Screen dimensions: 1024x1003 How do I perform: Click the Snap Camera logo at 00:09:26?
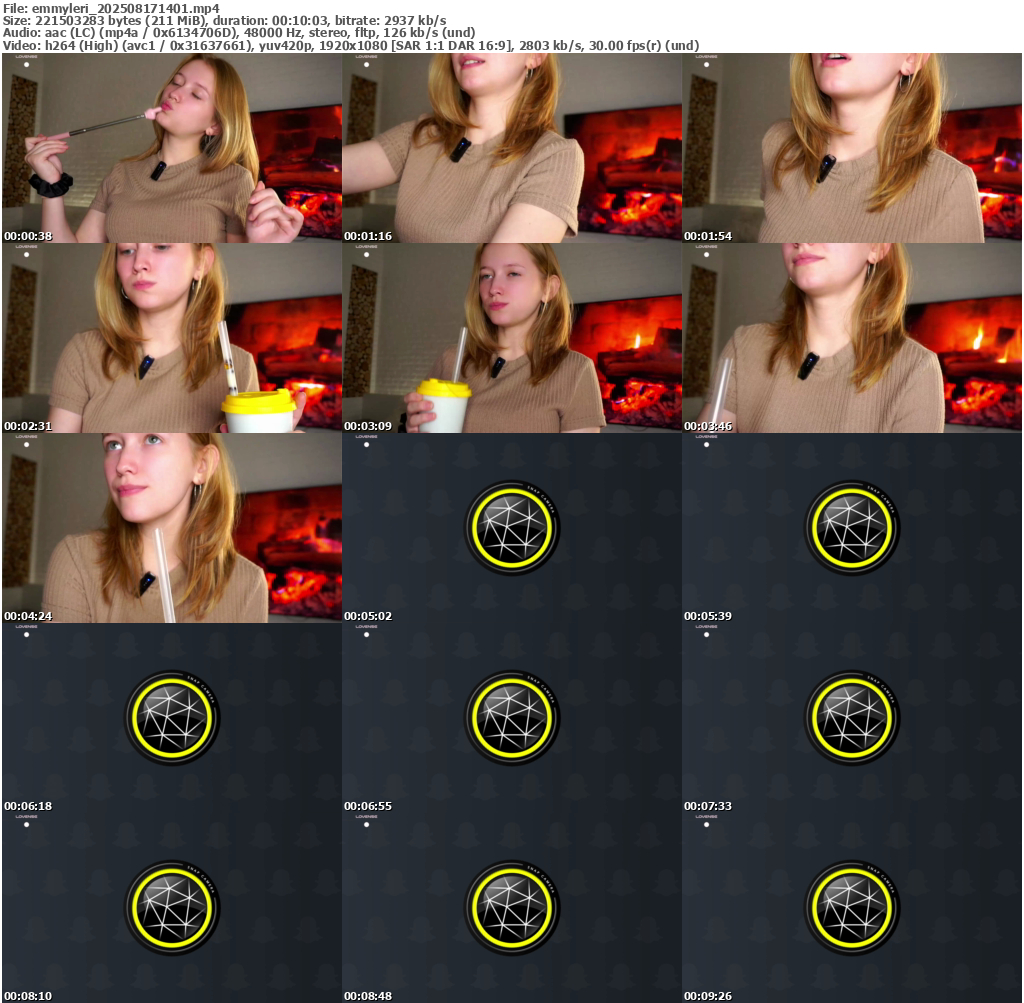click(x=852, y=908)
